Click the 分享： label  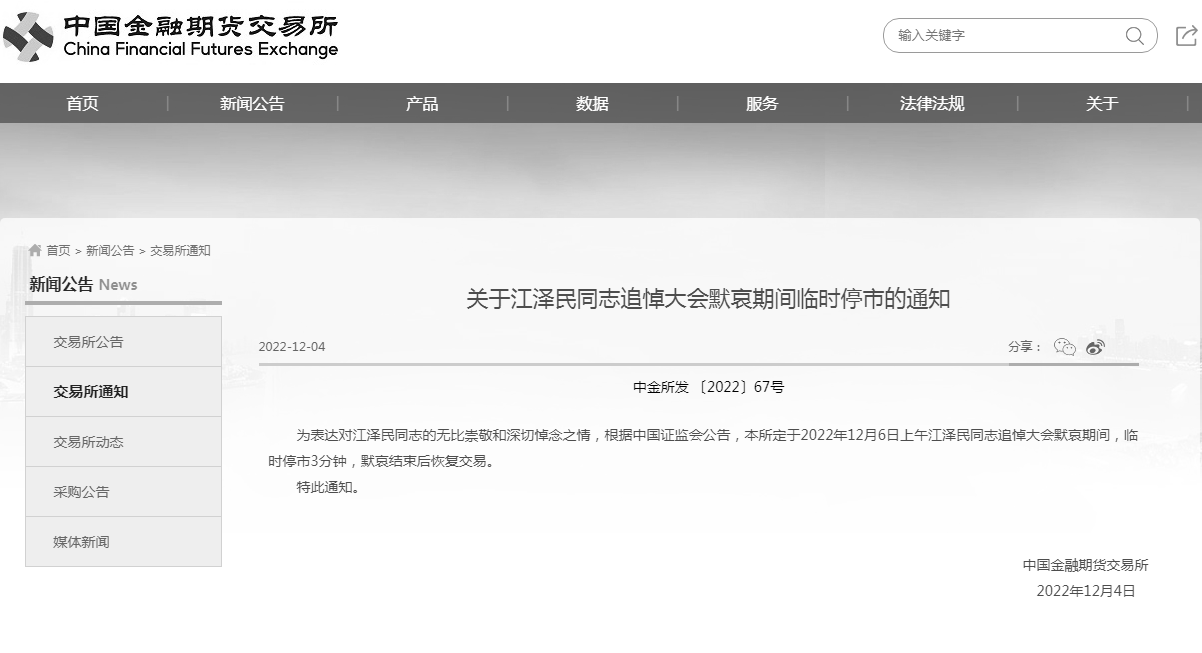[x=1025, y=347]
